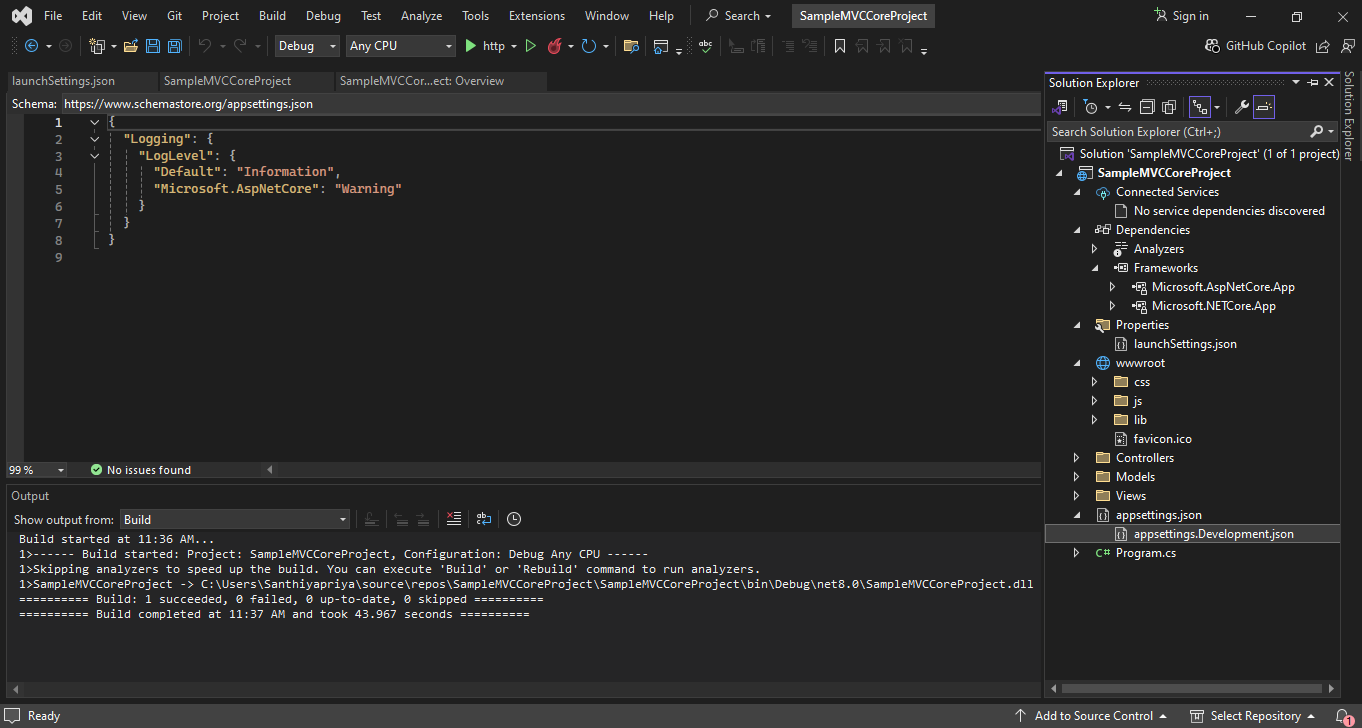The image size is (1362, 728).
Task: Click Collapse All in Solution Explorer toolbar
Action: coord(1147,107)
